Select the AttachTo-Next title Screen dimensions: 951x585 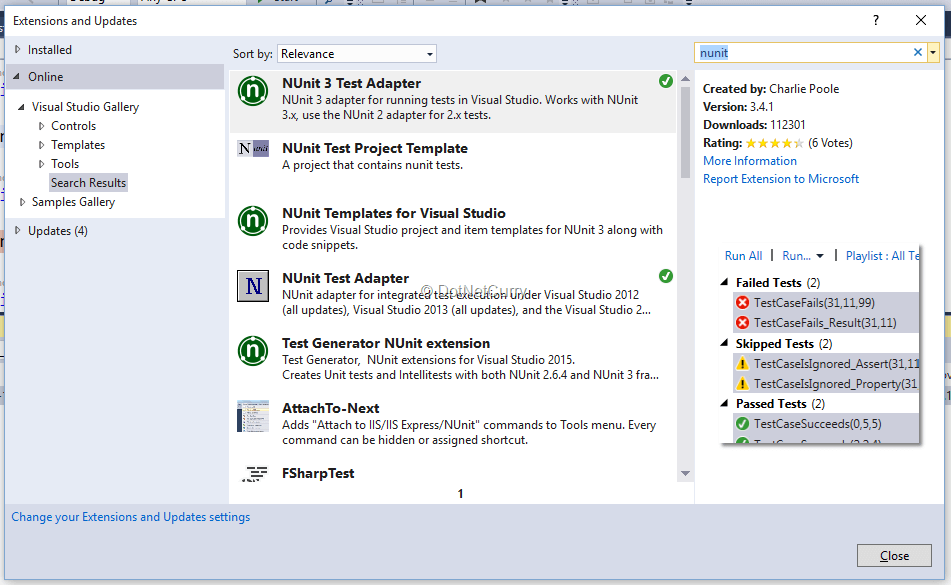pos(331,409)
